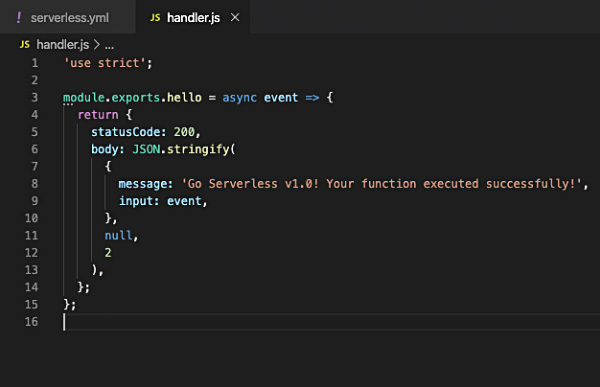
Task: Click the message property on line 8
Action: point(142,184)
